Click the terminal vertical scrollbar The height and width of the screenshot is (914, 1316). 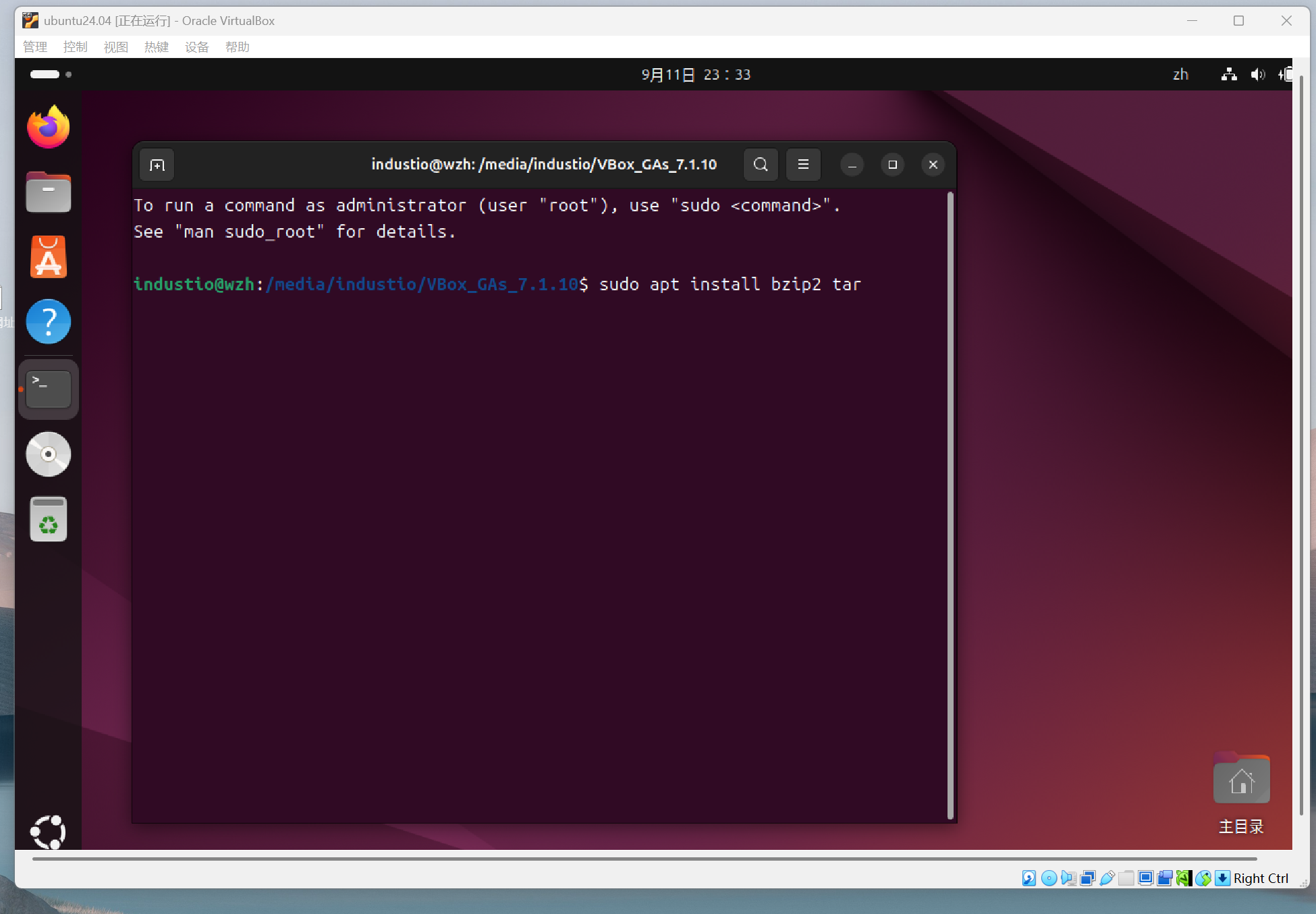pyautogui.click(x=950, y=505)
